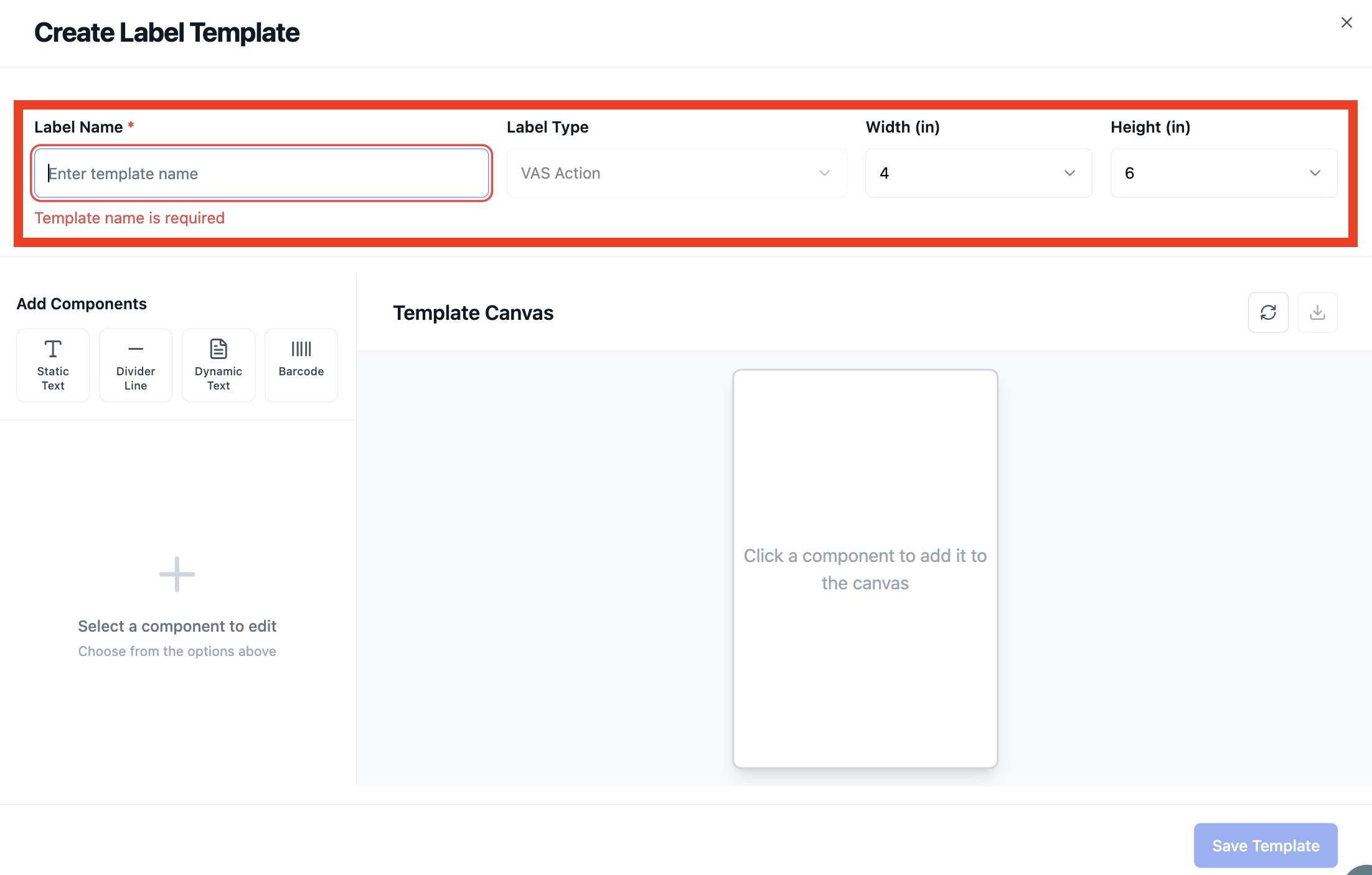Click the download template icon
1372x875 pixels.
[x=1317, y=312]
